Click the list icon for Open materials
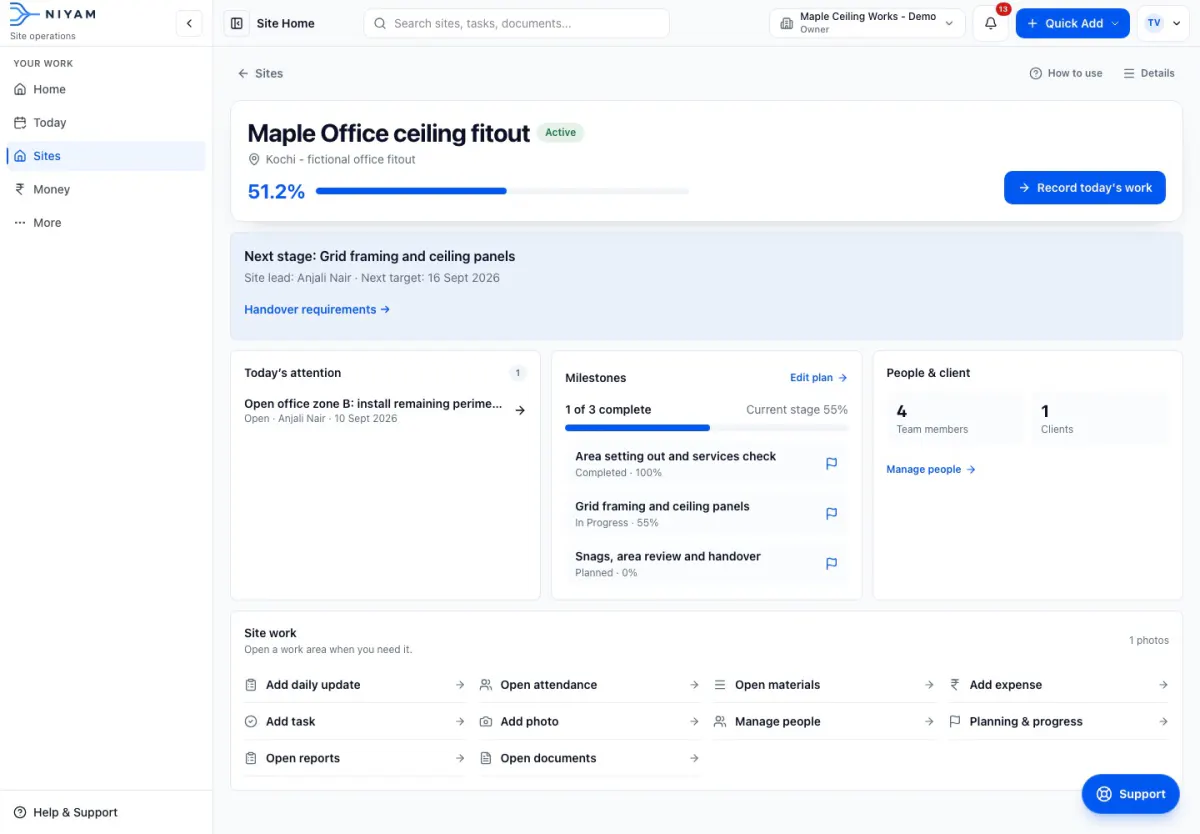 (x=720, y=685)
